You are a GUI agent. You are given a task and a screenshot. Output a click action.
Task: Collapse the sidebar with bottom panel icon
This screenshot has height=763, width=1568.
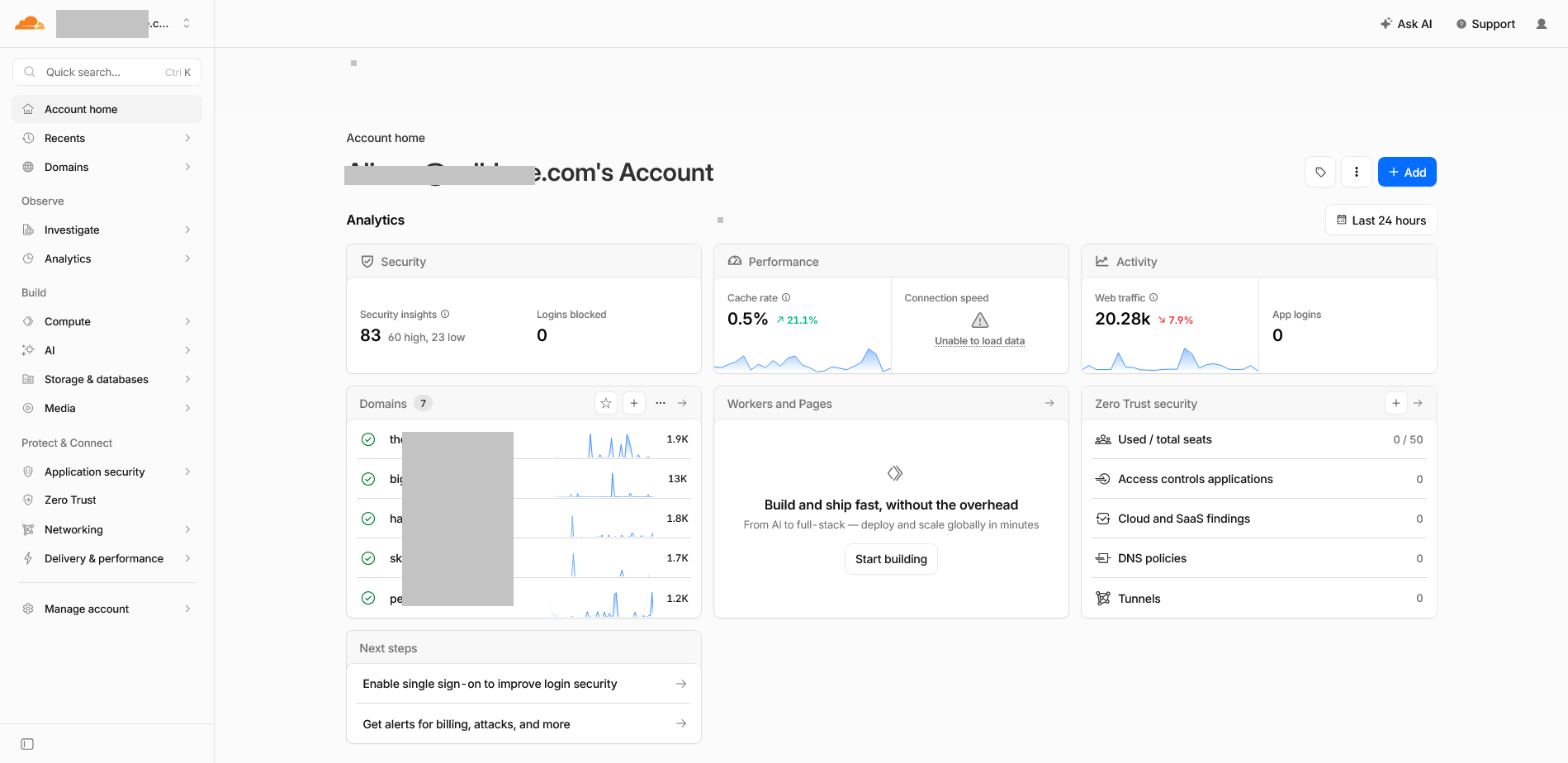coord(27,744)
